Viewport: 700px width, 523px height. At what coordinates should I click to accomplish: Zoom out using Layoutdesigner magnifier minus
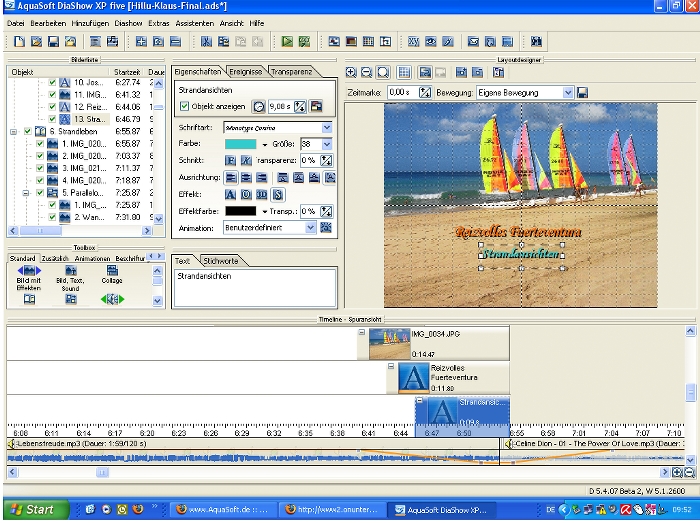pos(367,73)
